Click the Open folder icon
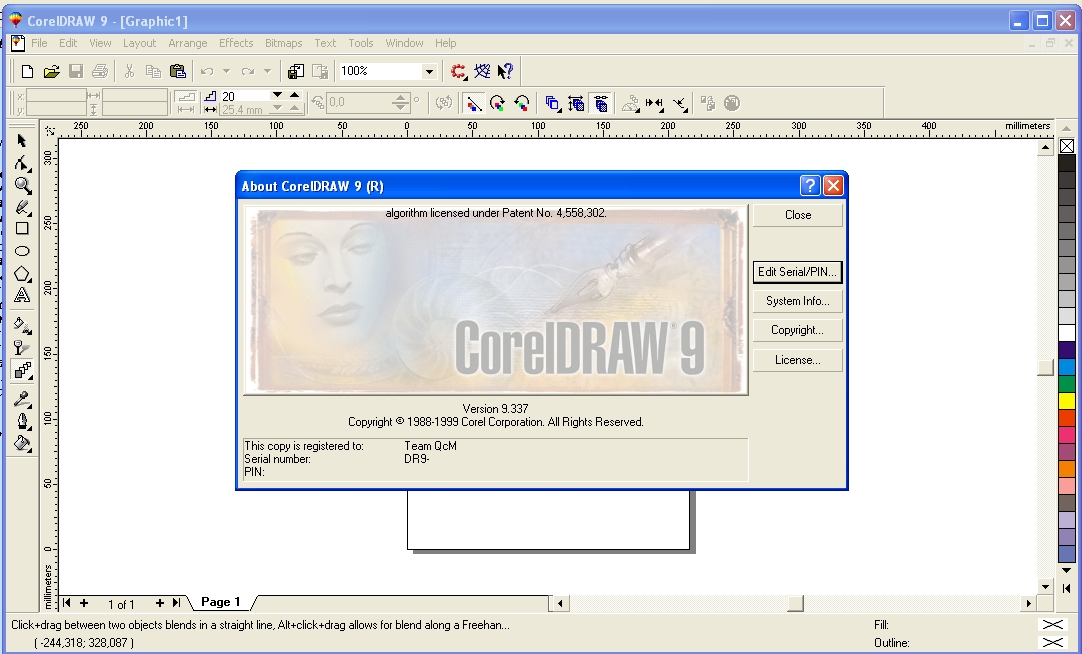This screenshot has width=1082, height=654. pos(52,71)
